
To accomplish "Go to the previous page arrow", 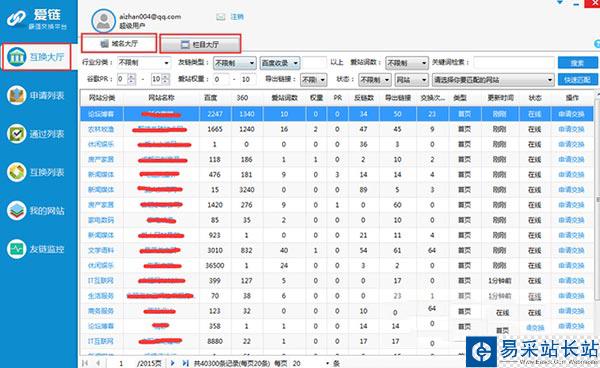I will click(98, 363).
